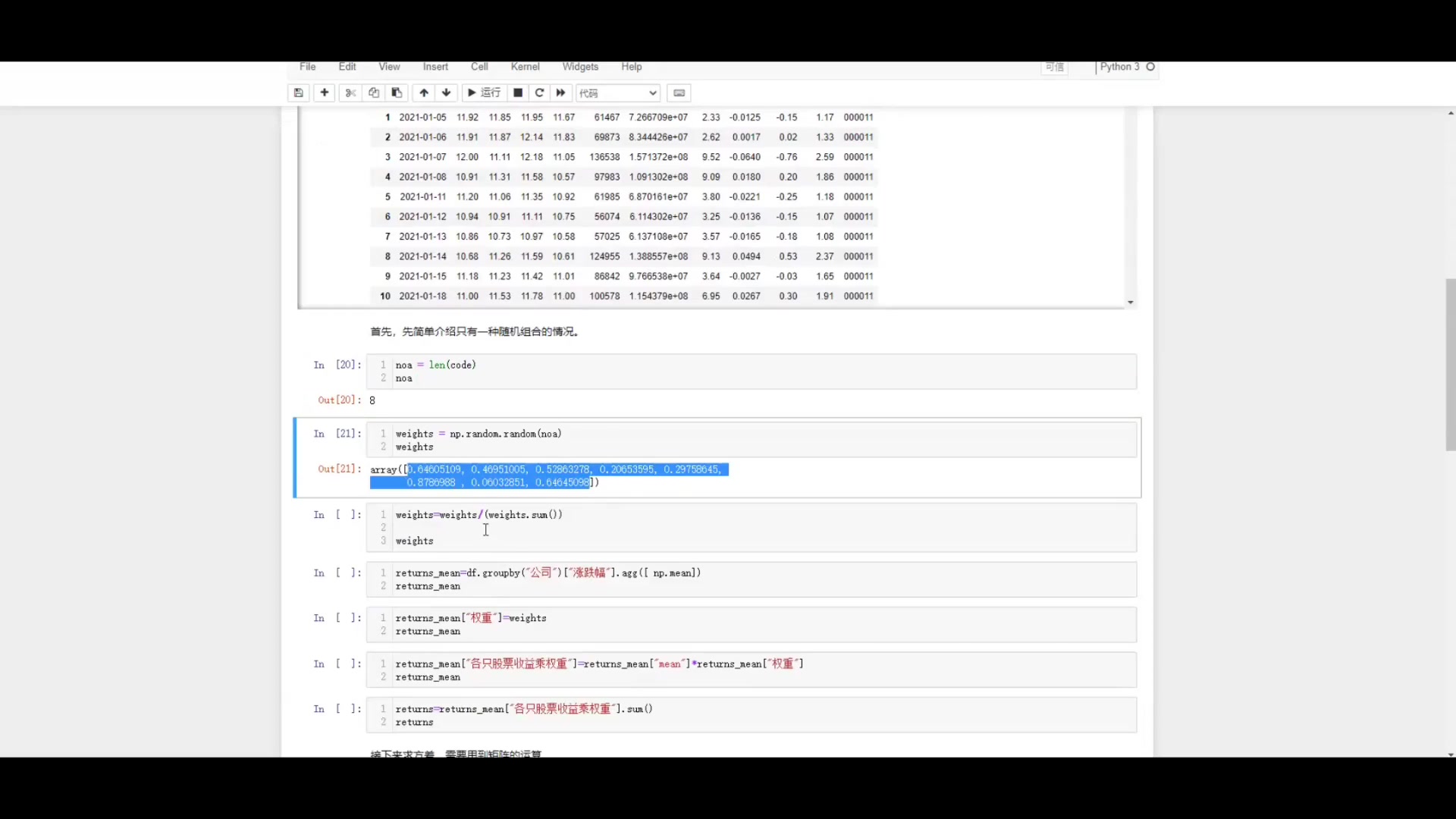Image resolution: width=1456 pixels, height=819 pixels.
Task: Click value 9.13 in row 8
Action: click(x=711, y=256)
